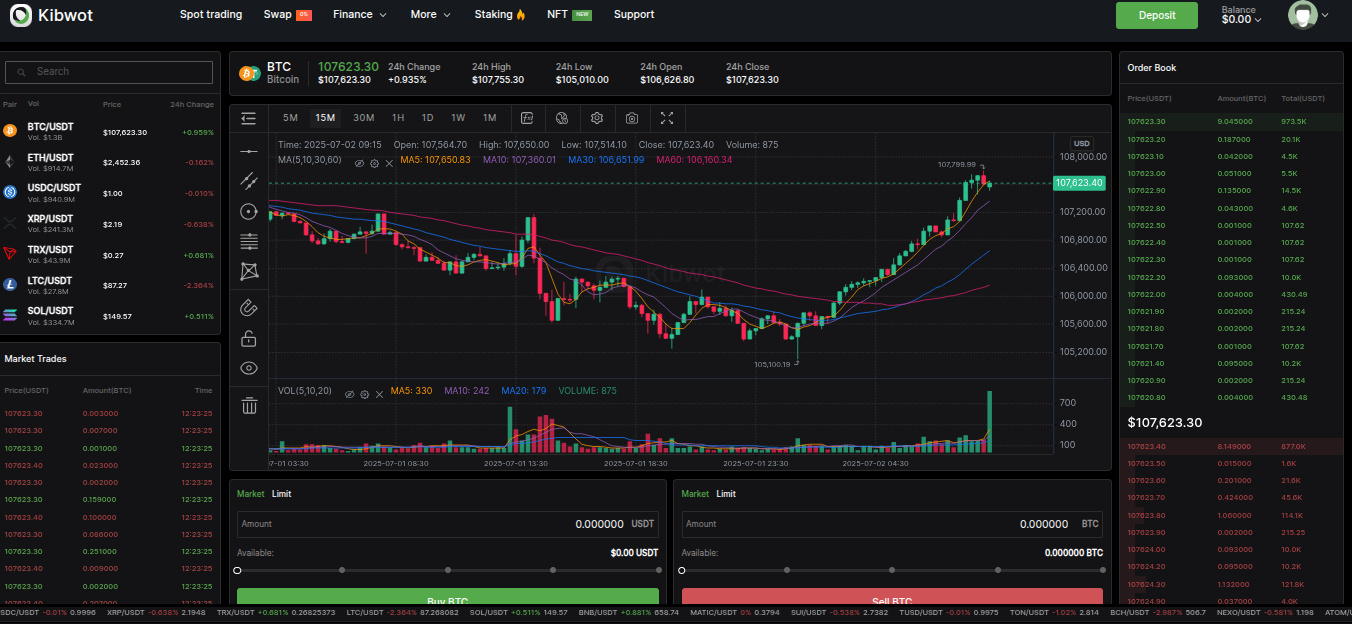This screenshot has height=624, width=1352.
Task: Open chart settings gear in toolbar
Action: 597,118
